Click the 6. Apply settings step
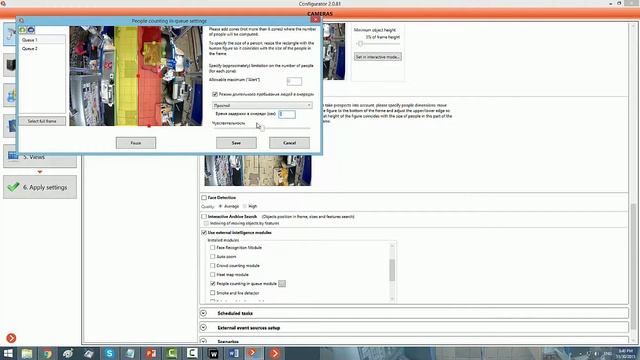Image resolution: width=640 pixels, height=360 pixels. (x=40, y=187)
